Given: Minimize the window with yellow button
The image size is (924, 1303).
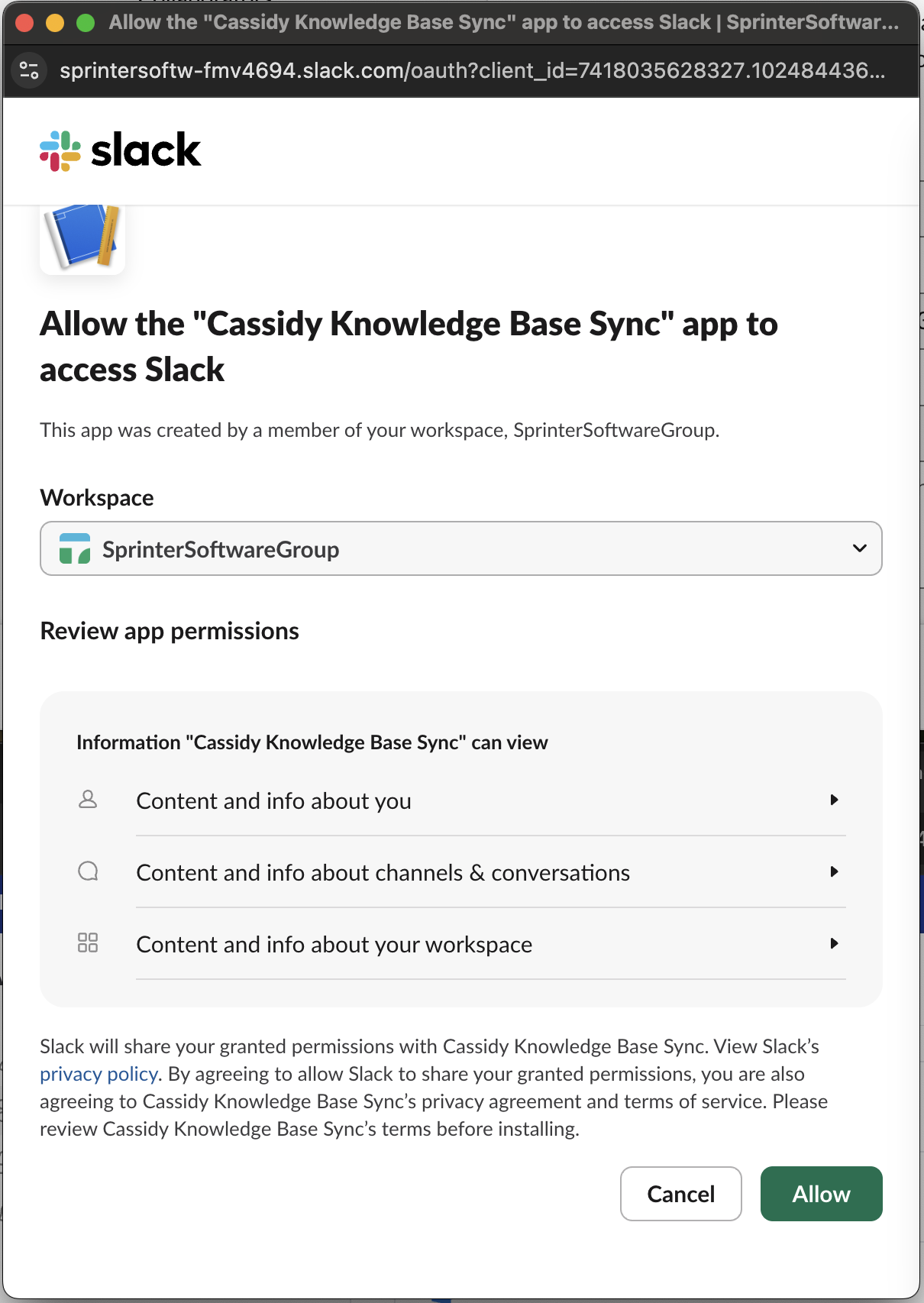Looking at the screenshot, I should pyautogui.click(x=55, y=23).
